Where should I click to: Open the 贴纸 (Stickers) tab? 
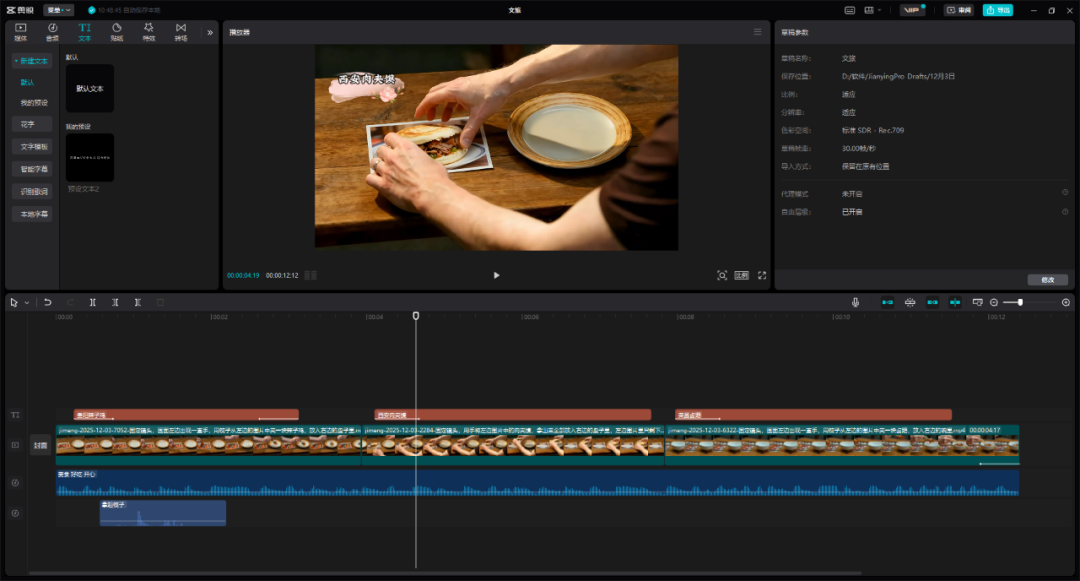[116, 32]
